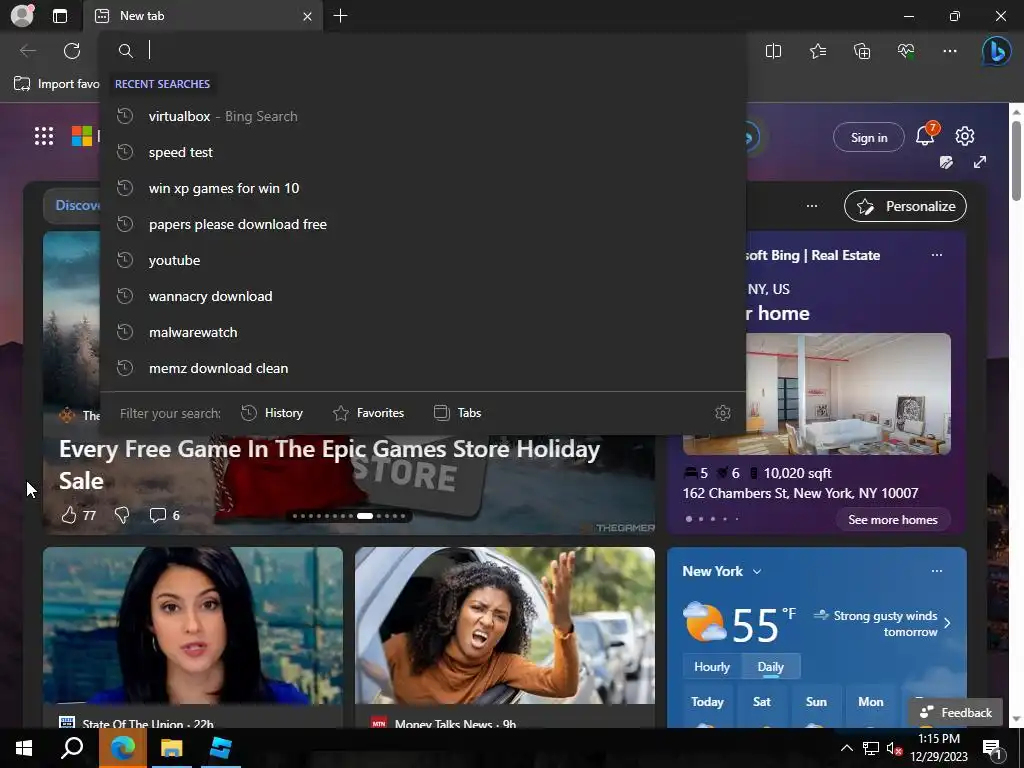
Task: Open Strong gusty winds tomorrow alert
Action: click(882, 624)
